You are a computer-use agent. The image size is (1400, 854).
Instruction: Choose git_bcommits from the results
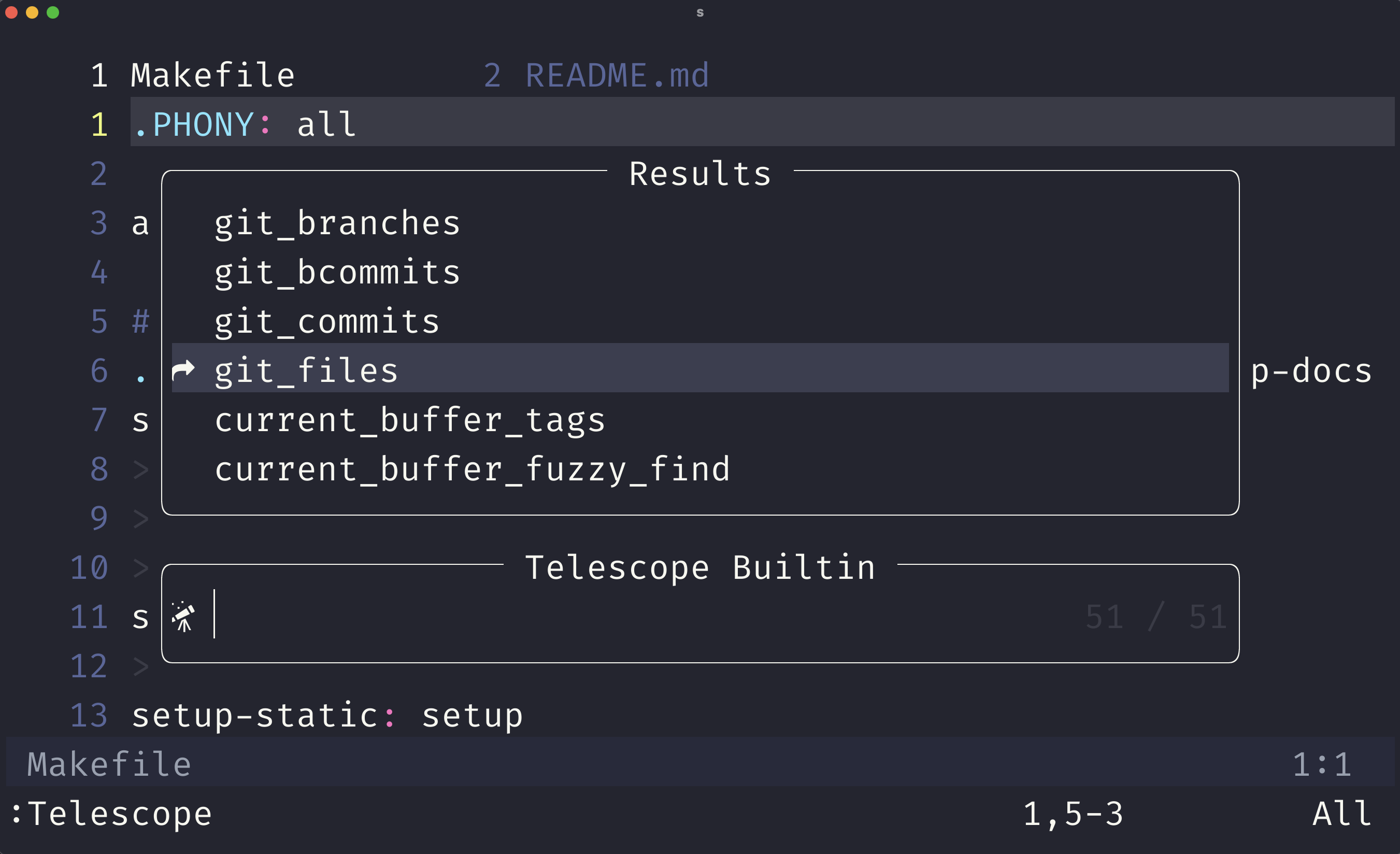point(337,272)
